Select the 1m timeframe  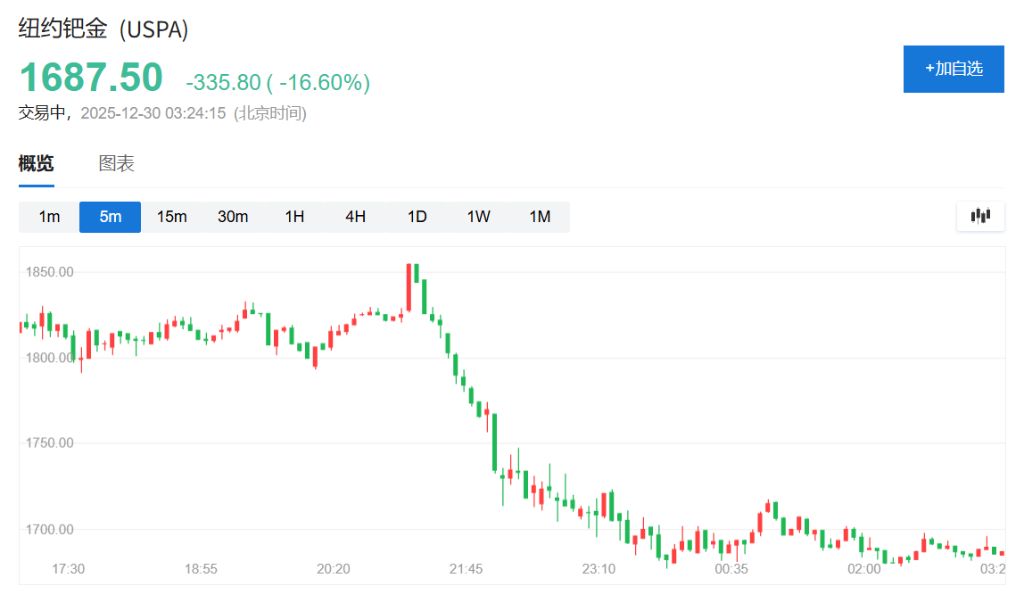pyautogui.click(x=49, y=217)
